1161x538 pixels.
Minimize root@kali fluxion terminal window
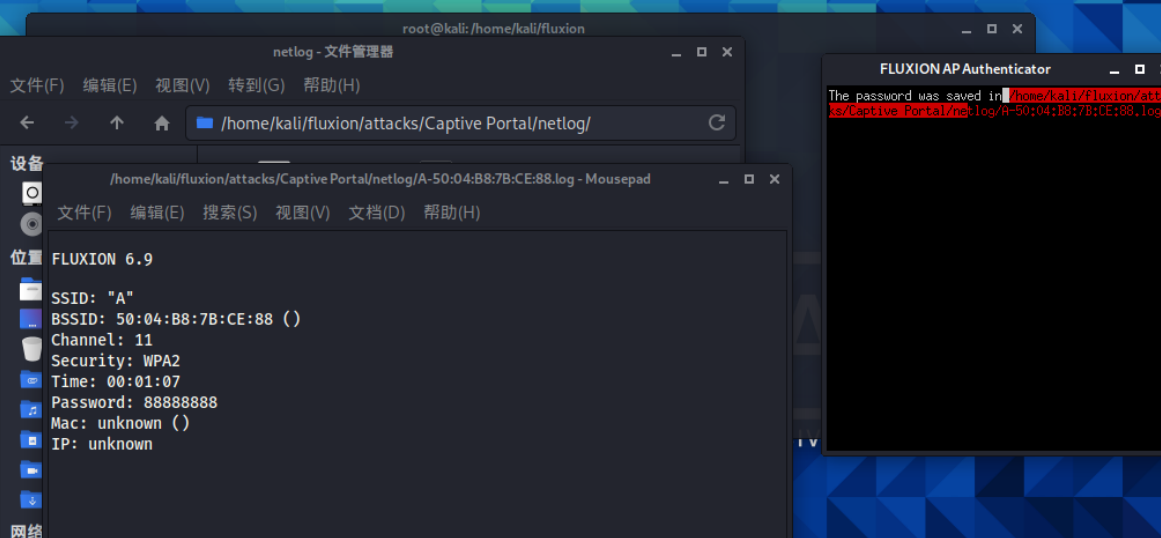(x=966, y=30)
